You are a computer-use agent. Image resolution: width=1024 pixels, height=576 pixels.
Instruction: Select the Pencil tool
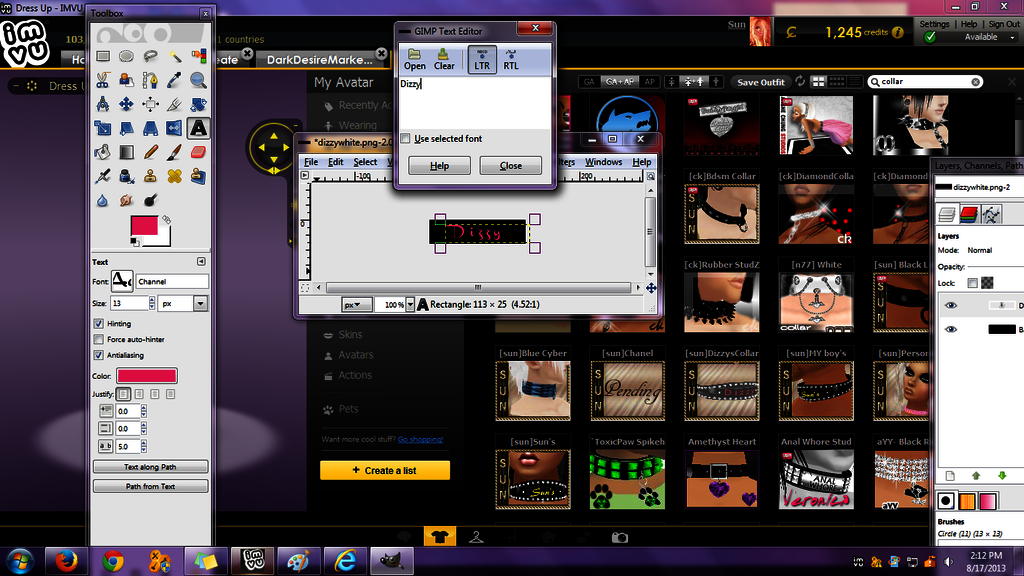pyautogui.click(x=150, y=152)
